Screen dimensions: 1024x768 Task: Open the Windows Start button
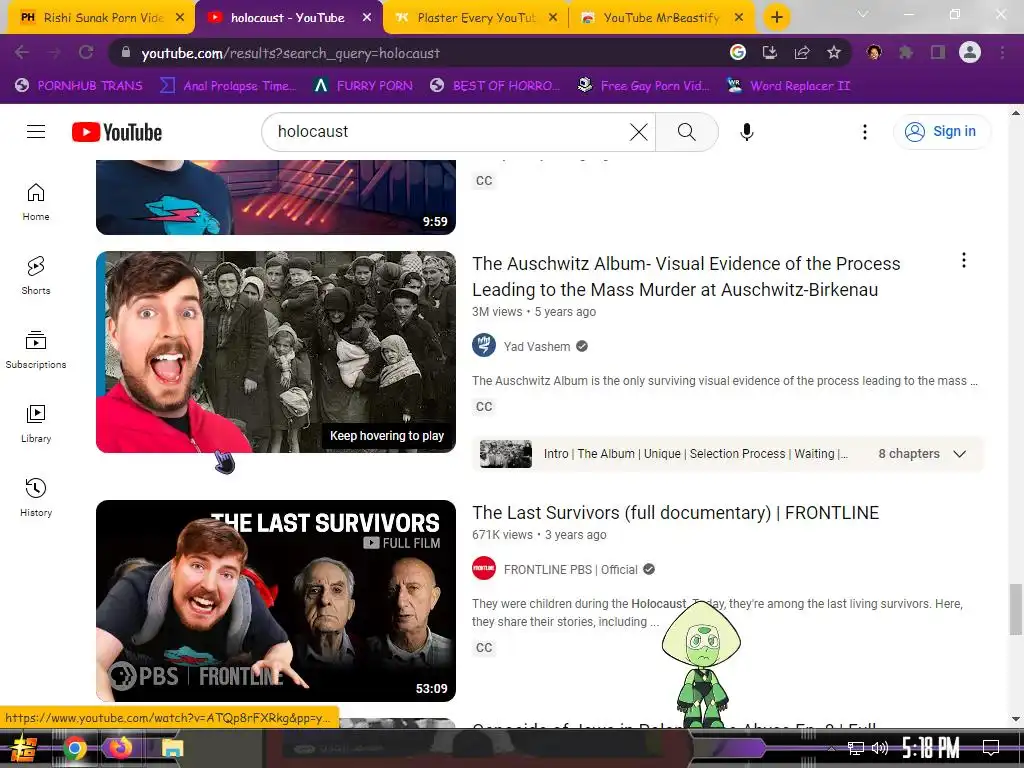(24, 748)
